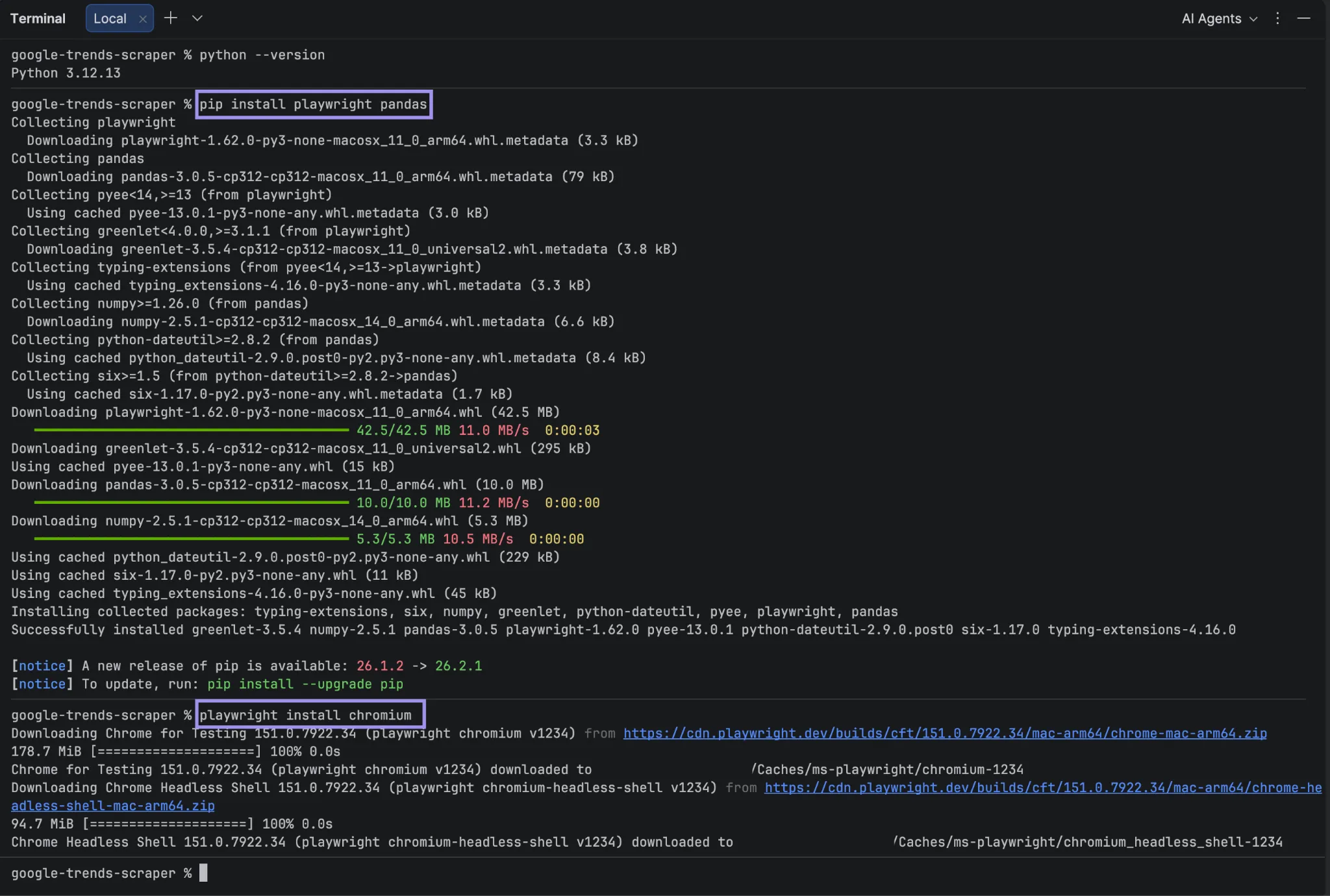The width and height of the screenshot is (1330, 896).
Task: Click the '178.7 MiB' download progress line
Action: pyautogui.click(x=175, y=751)
